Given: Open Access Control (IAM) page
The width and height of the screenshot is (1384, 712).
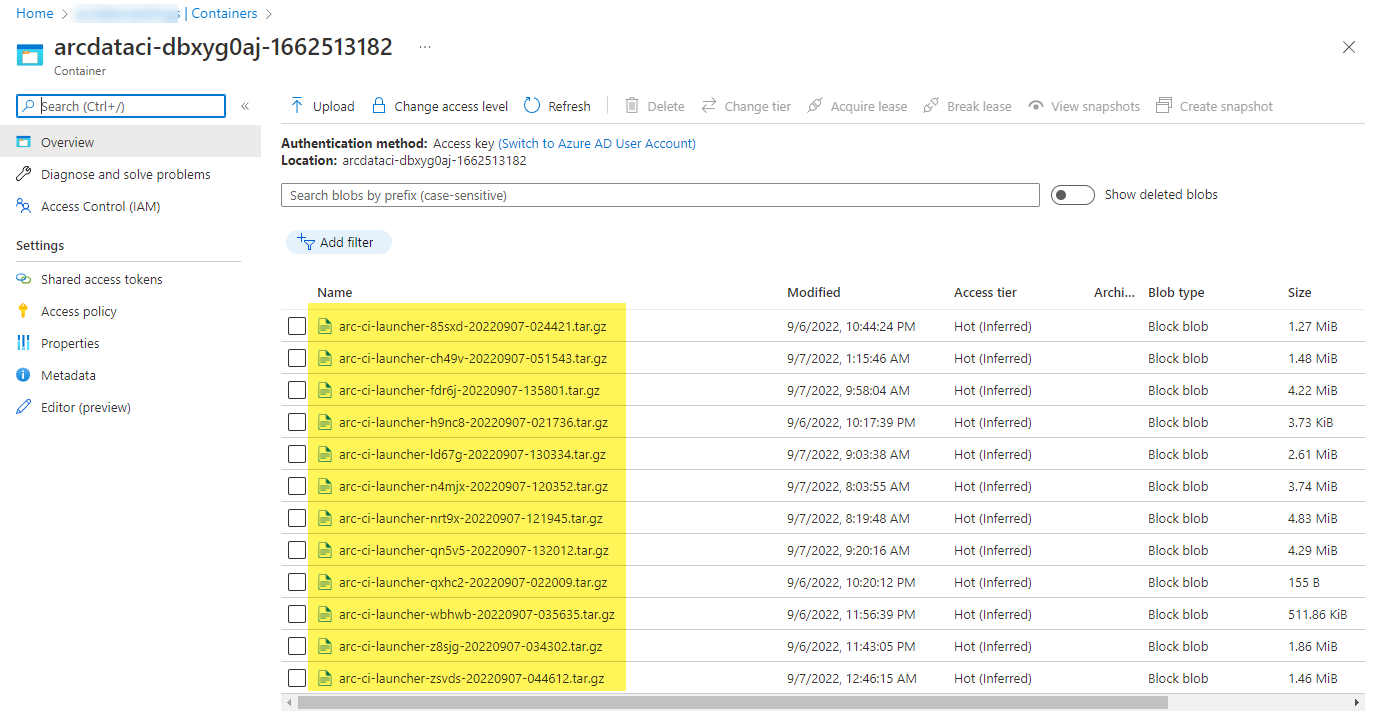Looking at the screenshot, I should (100, 206).
